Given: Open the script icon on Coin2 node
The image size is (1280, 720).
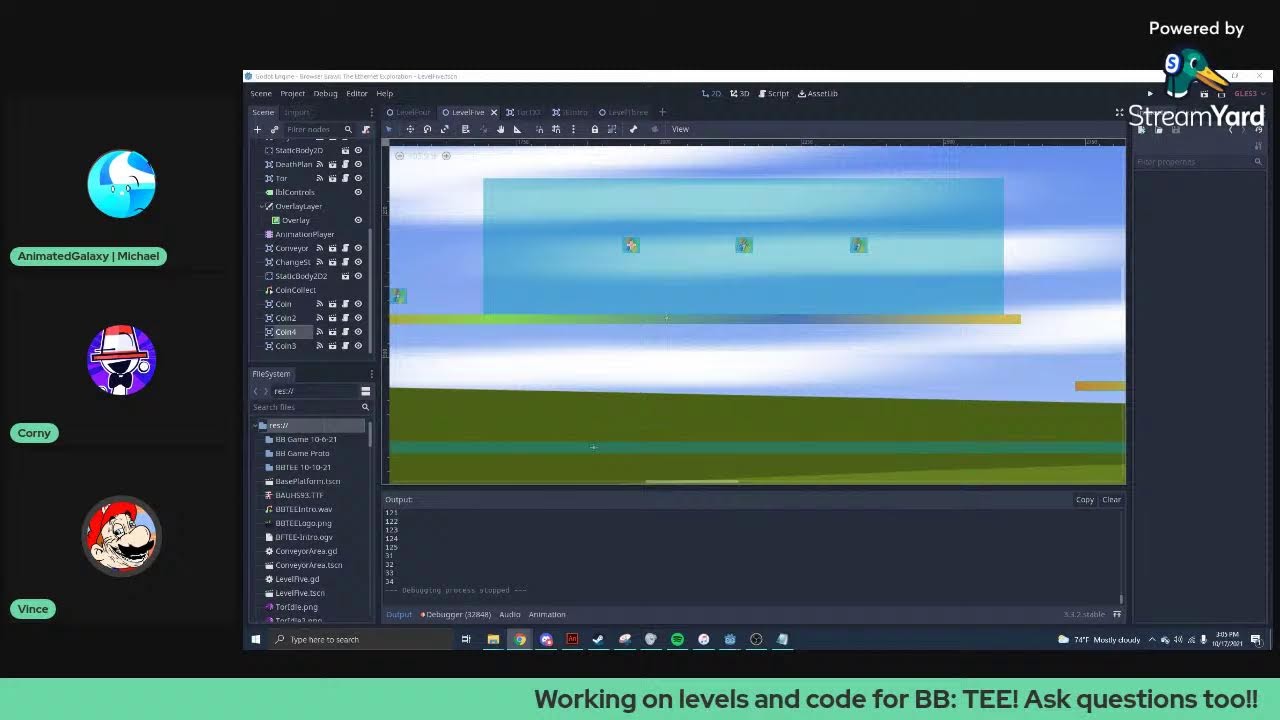Looking at the screenshot, I should point(345,318).
